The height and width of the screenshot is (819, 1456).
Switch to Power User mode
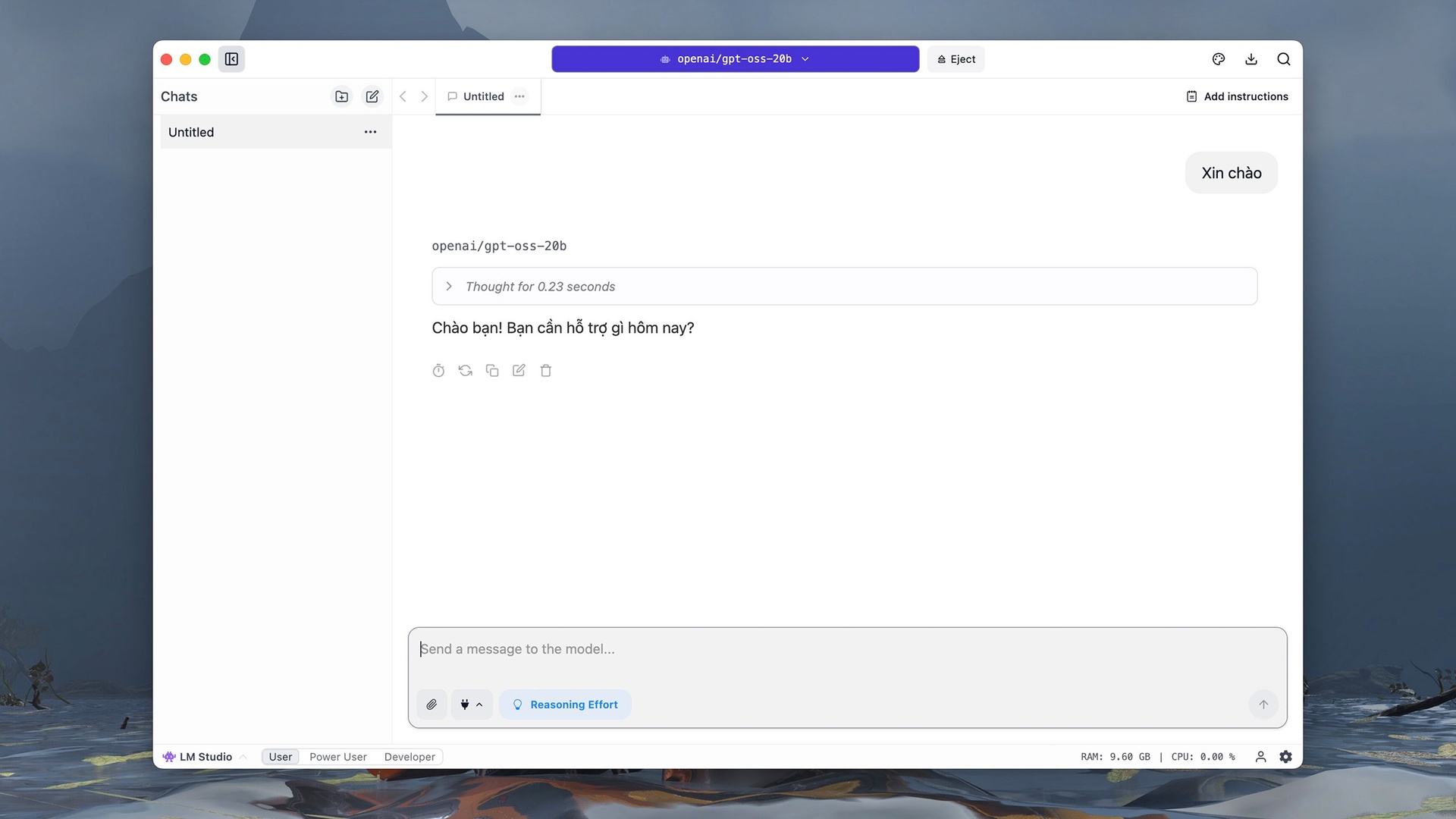(x=337, y=757)
